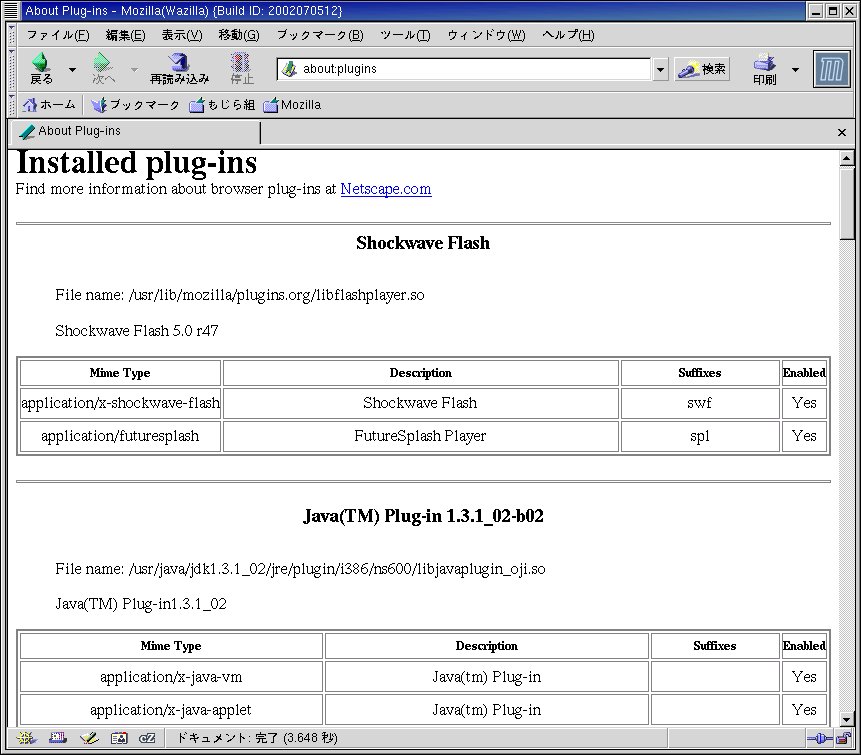
Task: Stop loading with 停止 button
Action: (x=242, y=69)
